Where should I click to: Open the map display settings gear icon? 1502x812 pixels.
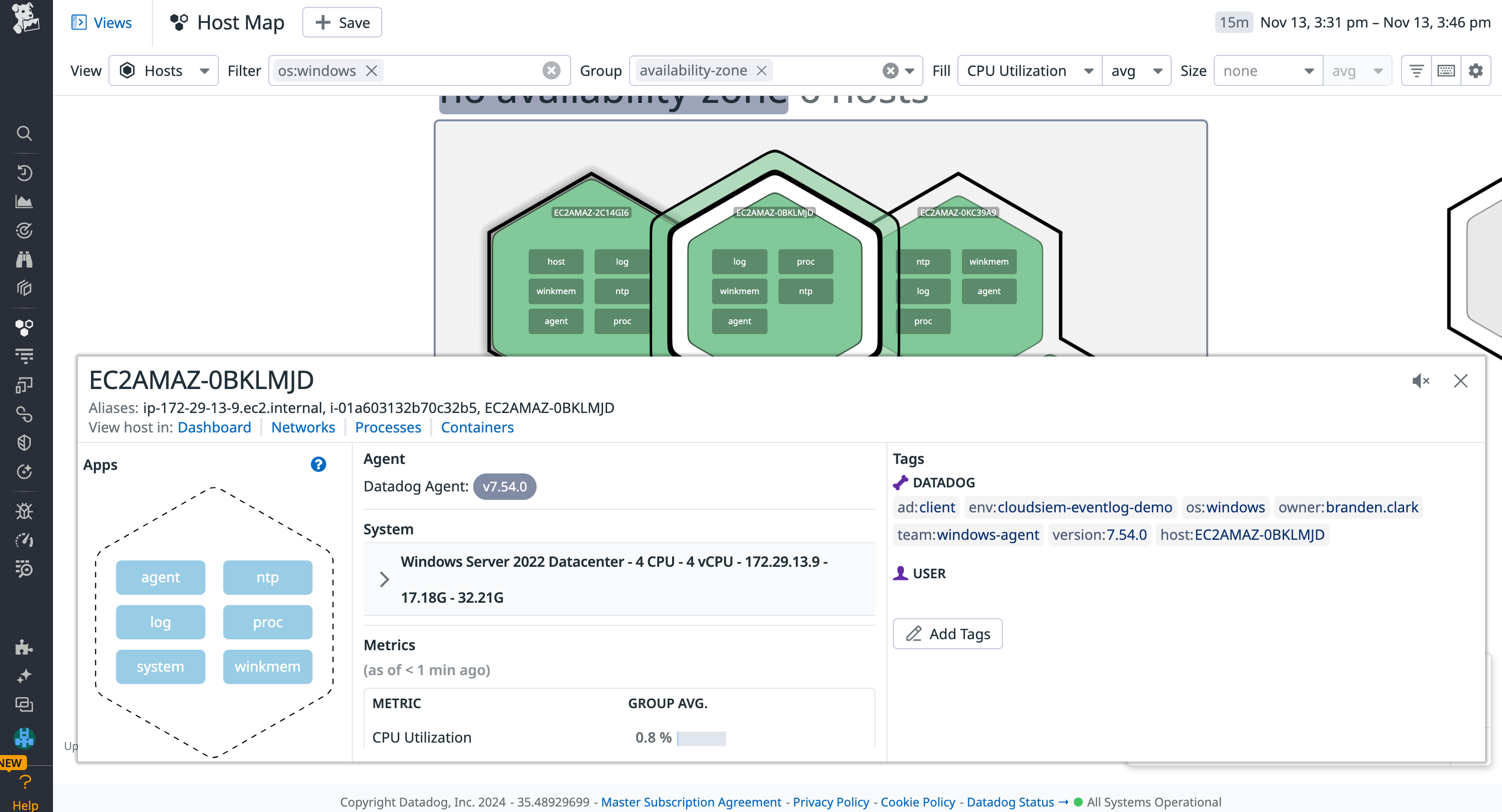[1477, 70]
